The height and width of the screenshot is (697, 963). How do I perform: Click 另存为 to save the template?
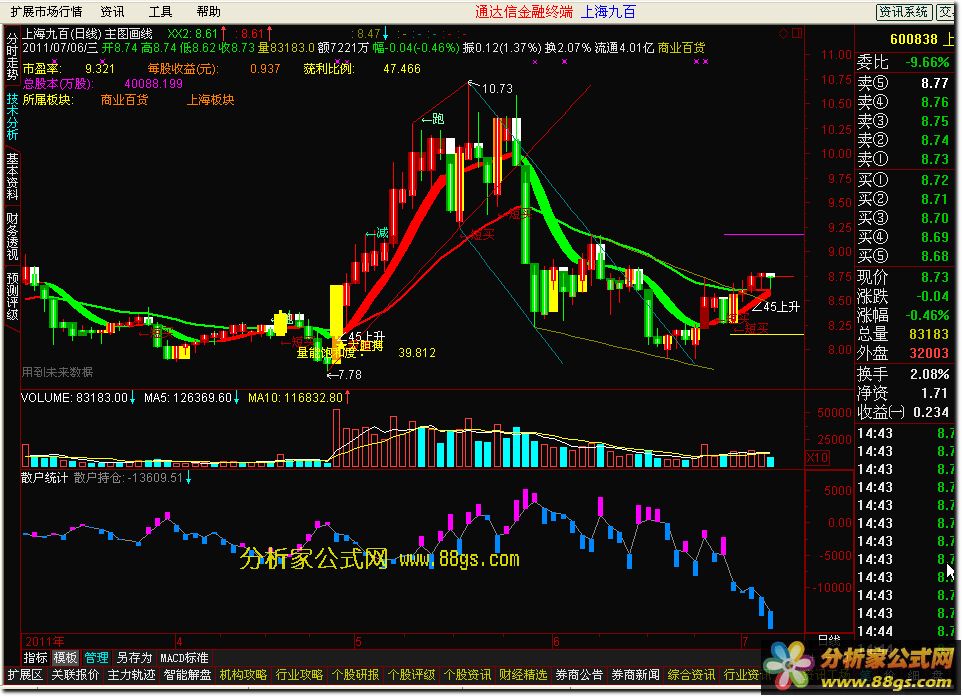pos(134,658)
